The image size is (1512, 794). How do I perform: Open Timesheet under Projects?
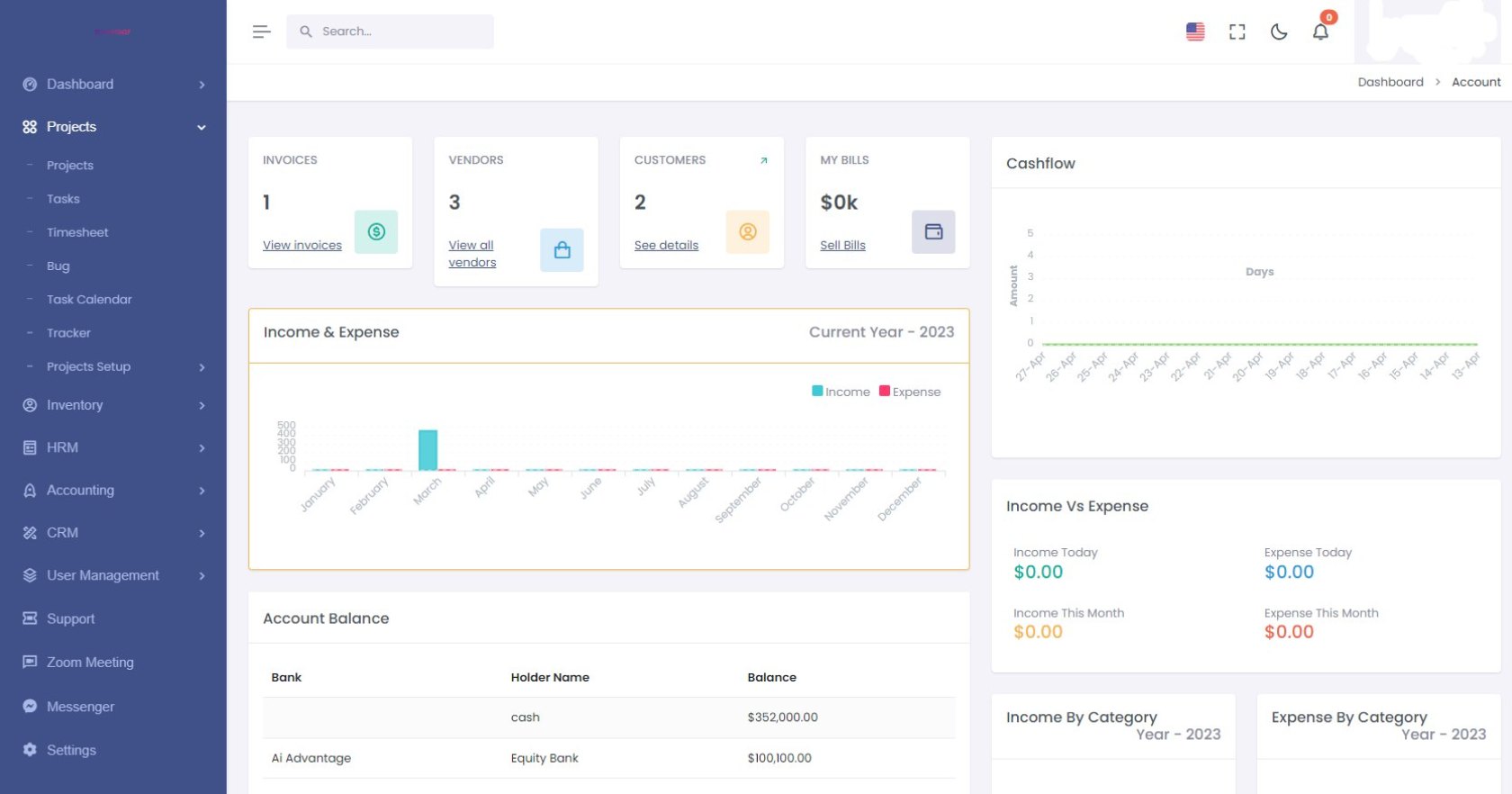pos(77,232)
